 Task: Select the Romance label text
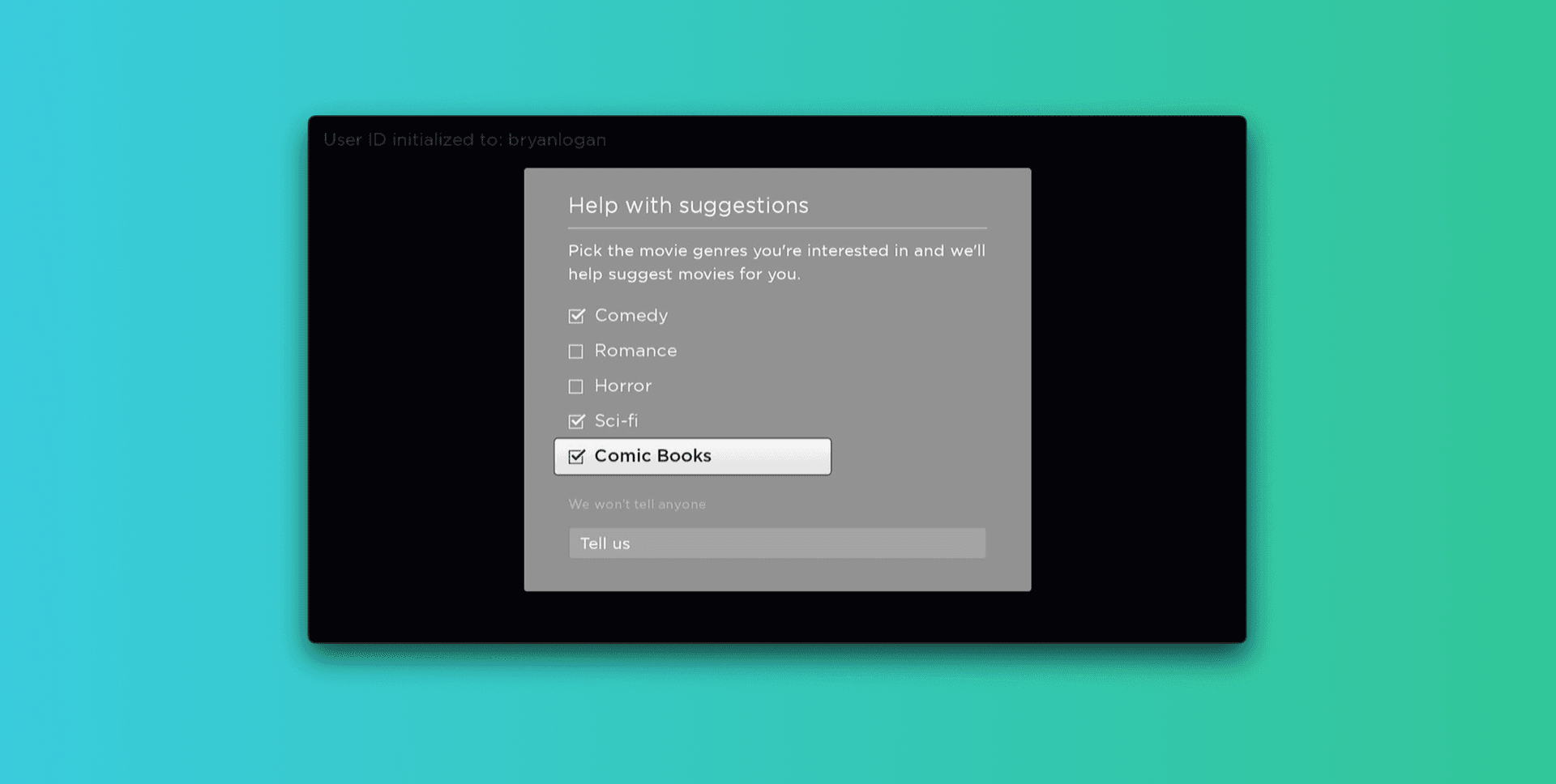(x=635, y=351)
